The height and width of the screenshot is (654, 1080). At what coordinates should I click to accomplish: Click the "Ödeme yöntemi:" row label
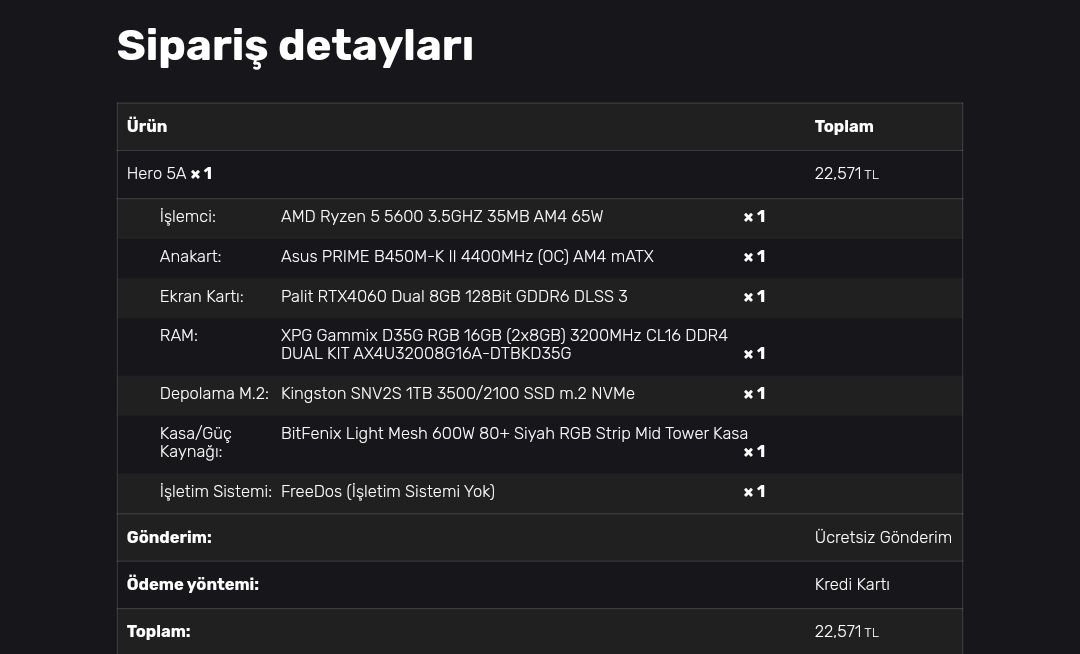[x=193, y=585]
